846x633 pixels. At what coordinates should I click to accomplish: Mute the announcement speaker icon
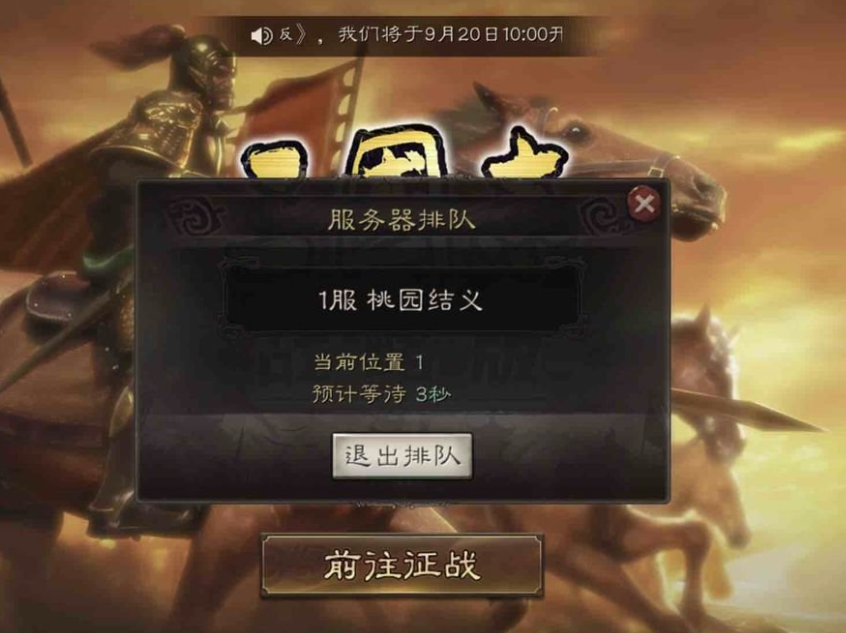pyautogui.click(x=262, y=36)
